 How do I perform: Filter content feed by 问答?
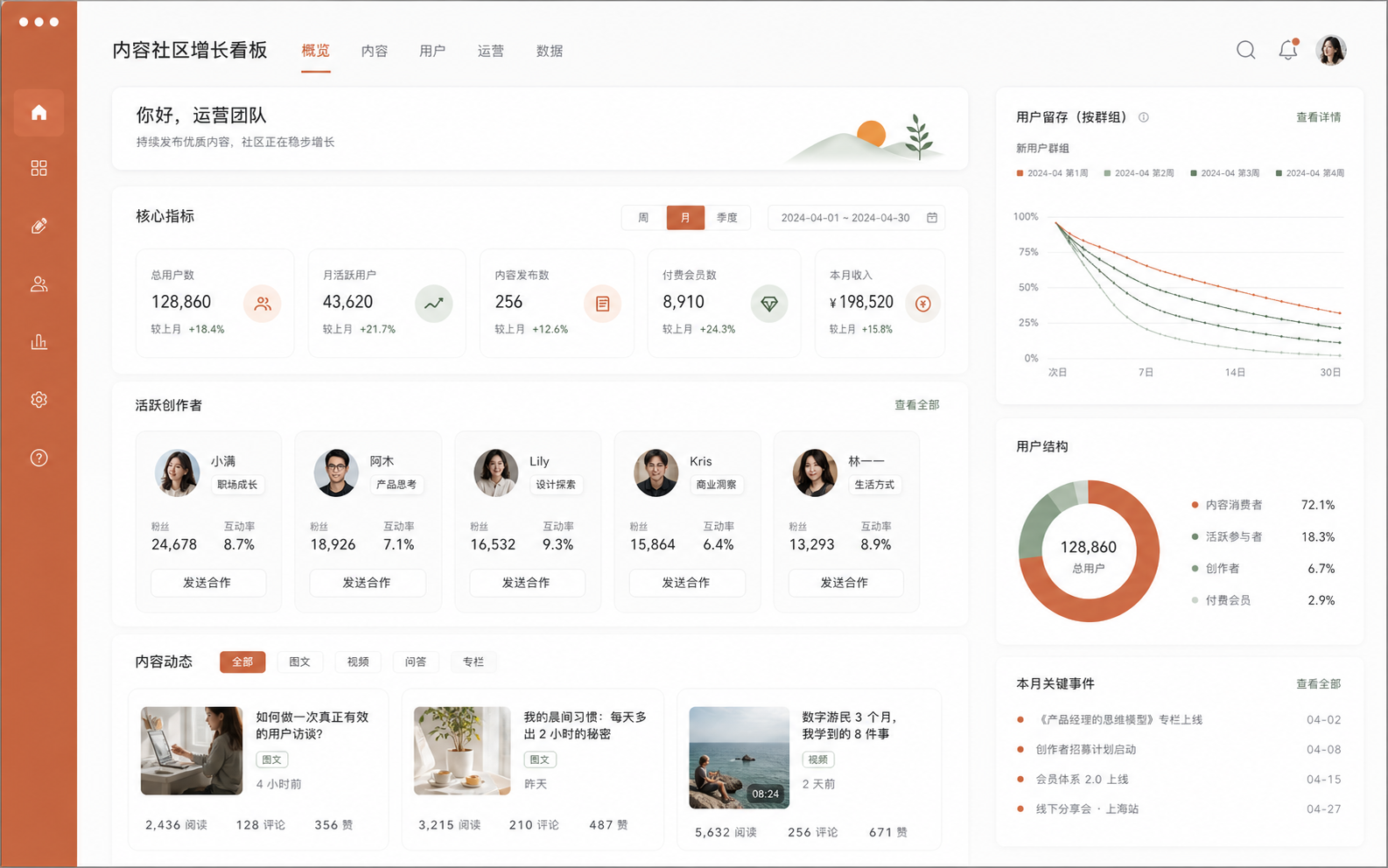pos(416,661)
